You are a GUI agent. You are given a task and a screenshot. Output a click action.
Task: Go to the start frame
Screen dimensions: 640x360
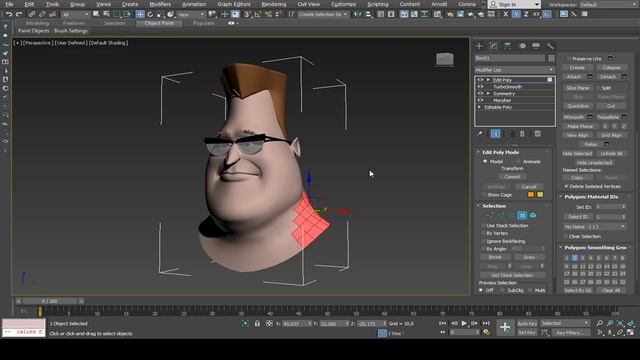[443, 323]
